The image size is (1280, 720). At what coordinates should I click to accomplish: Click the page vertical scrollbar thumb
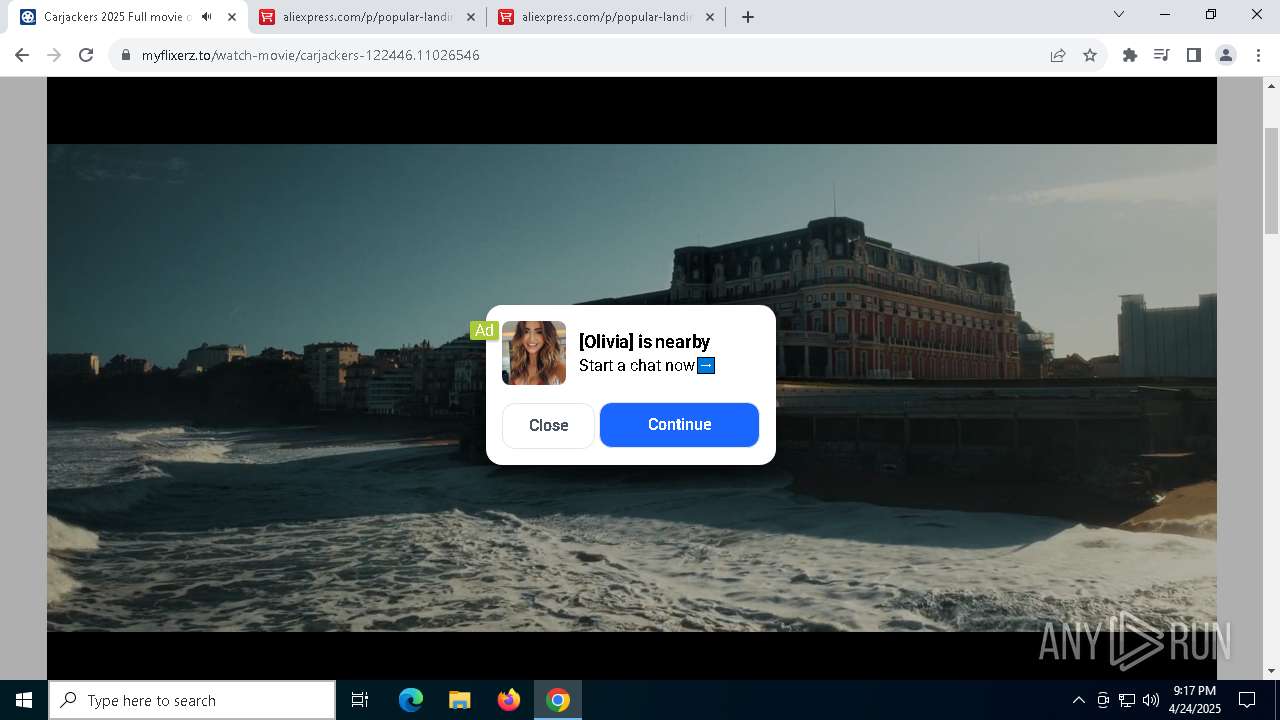point(1271,180)
